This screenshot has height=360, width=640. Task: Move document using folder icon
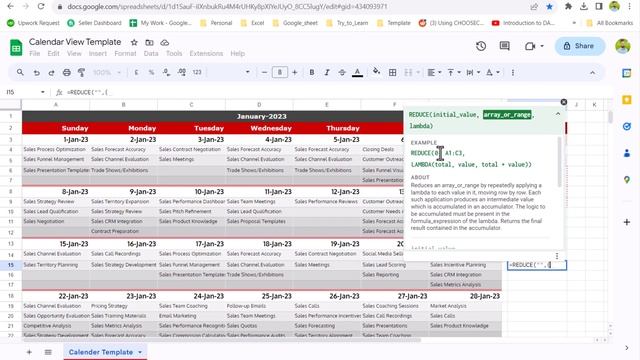click(149, 42)
